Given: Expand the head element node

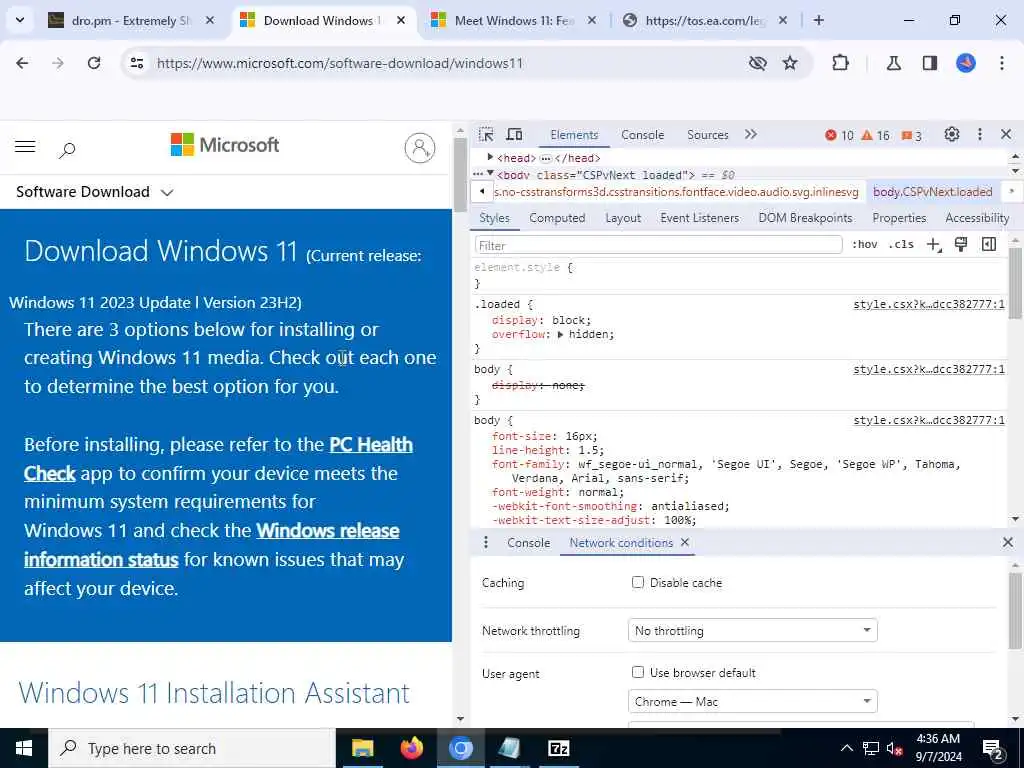Looking at the screenshot, I should pyautogui.click(x=490, y=157).
